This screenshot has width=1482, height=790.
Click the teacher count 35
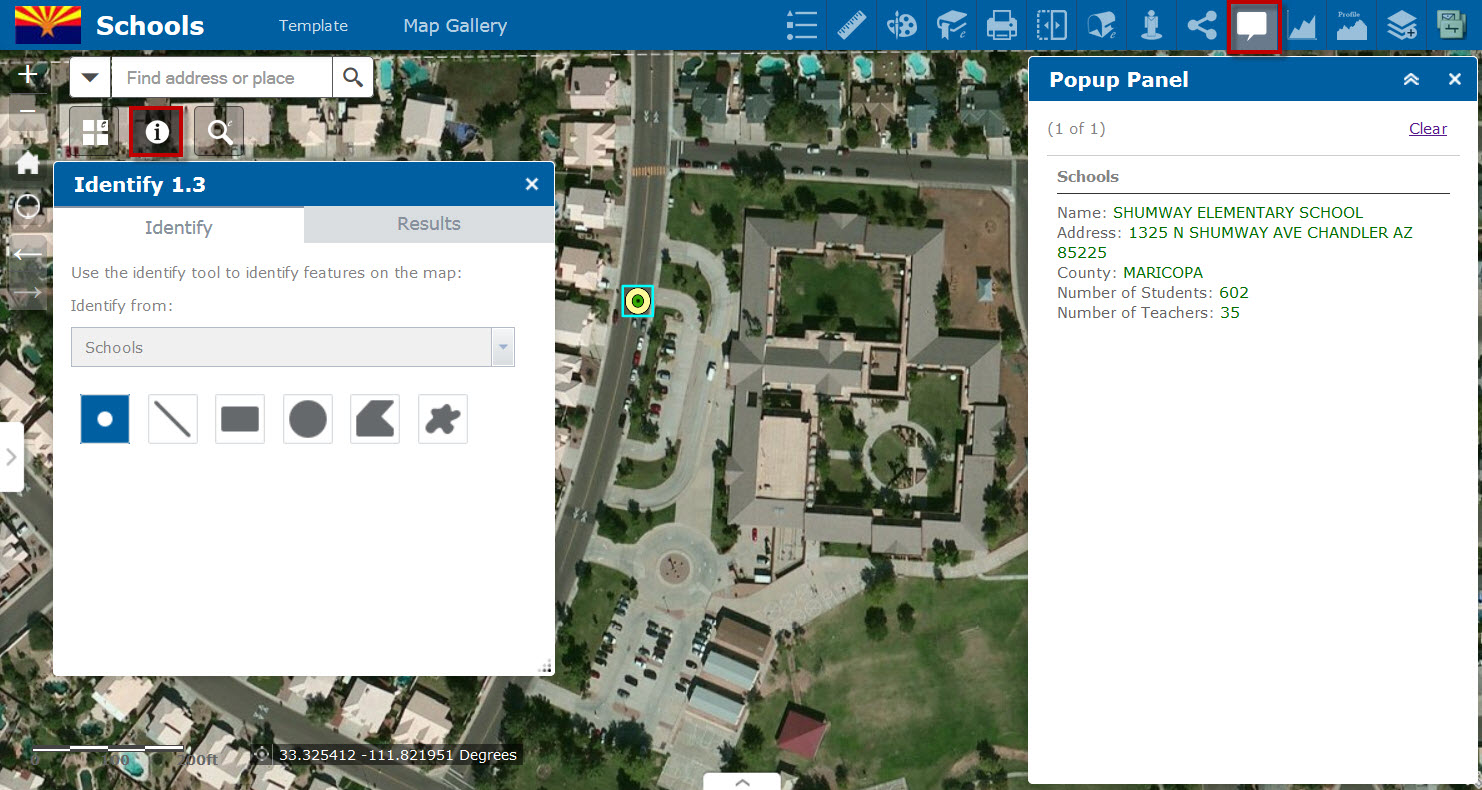[x=1229, y=312]
